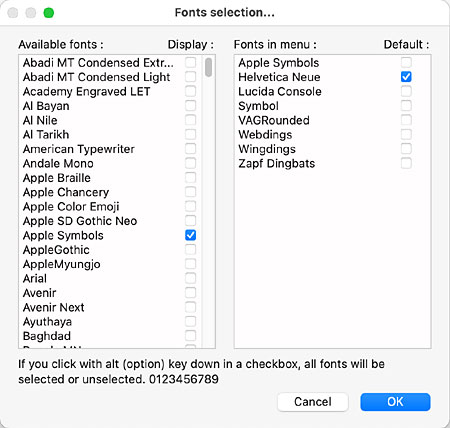Select Symbol in menu fonts list
This screenshot has height=428, width=450.
pos(258,106)
